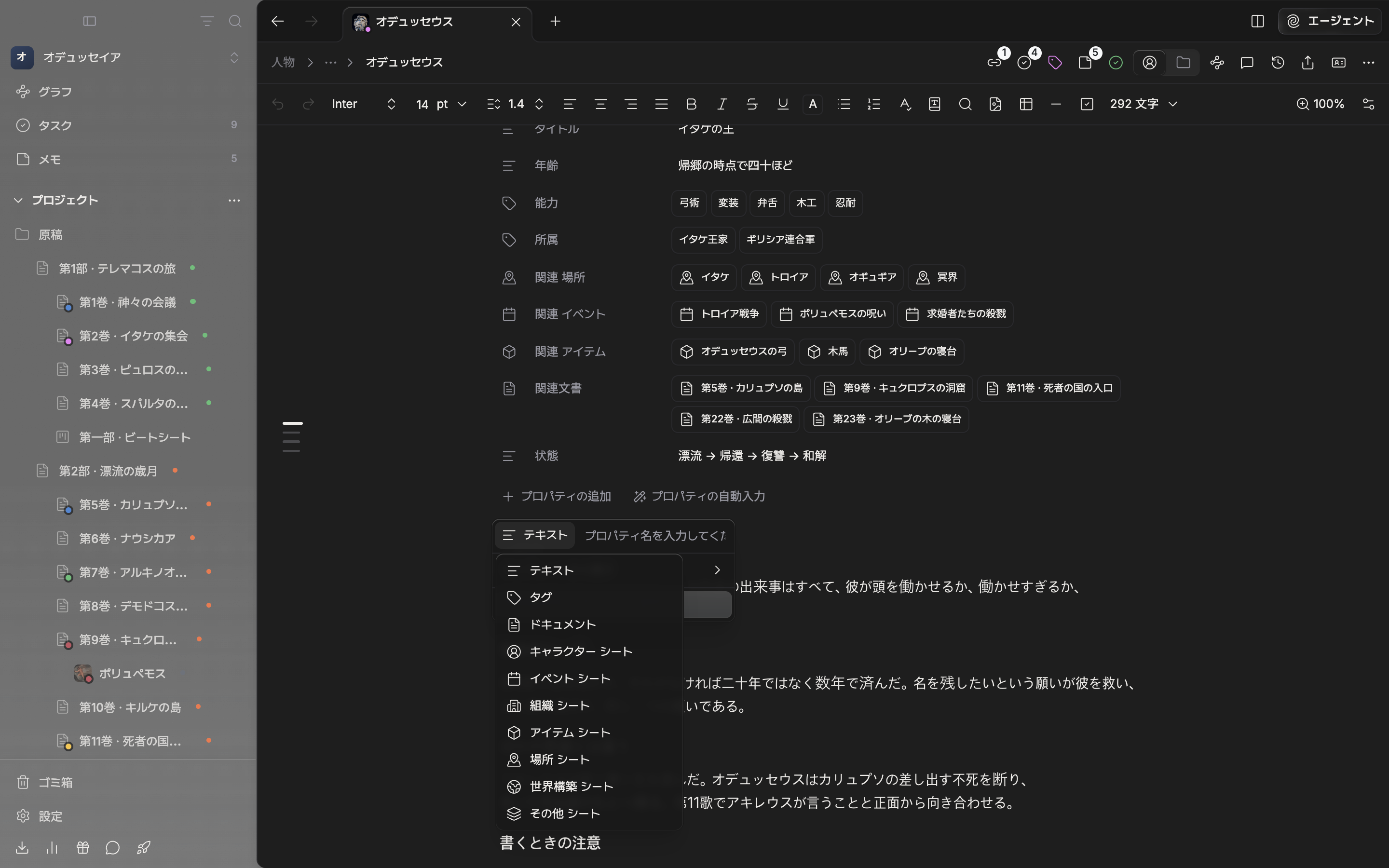This screenshot has height=868, width=1389.
Task: Apply underline formatting
Action: pos(782,104)
